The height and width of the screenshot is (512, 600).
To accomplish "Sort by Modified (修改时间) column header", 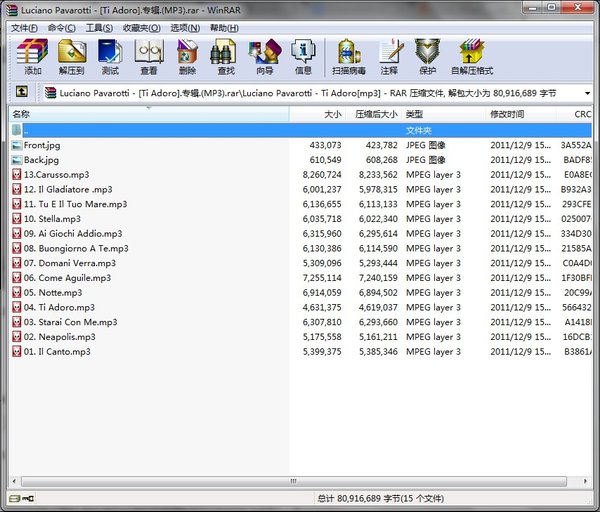I will [x=521, y=114].
